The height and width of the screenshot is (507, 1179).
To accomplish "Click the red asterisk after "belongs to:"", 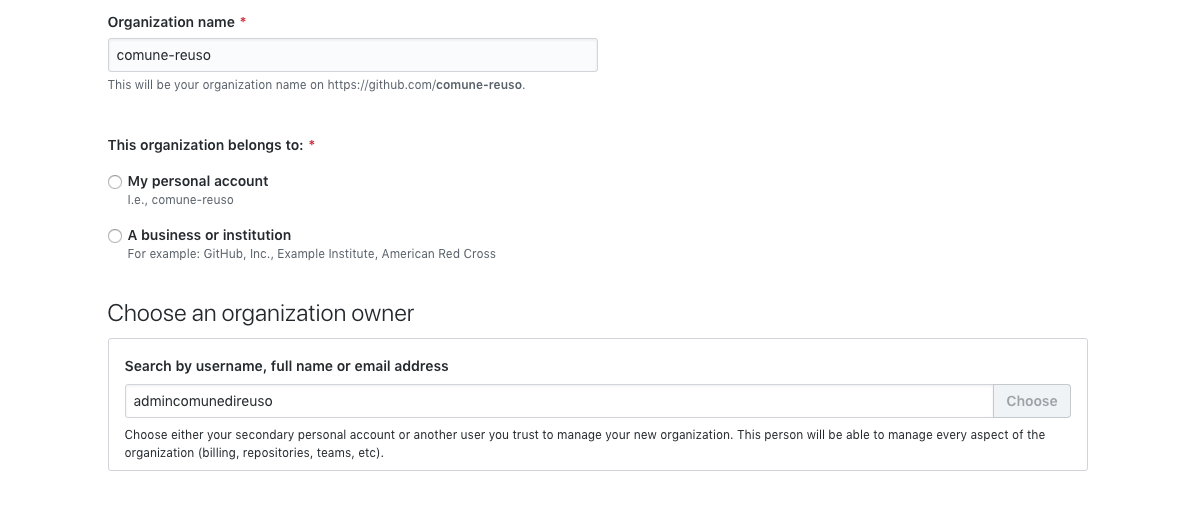I will (312, 145).
